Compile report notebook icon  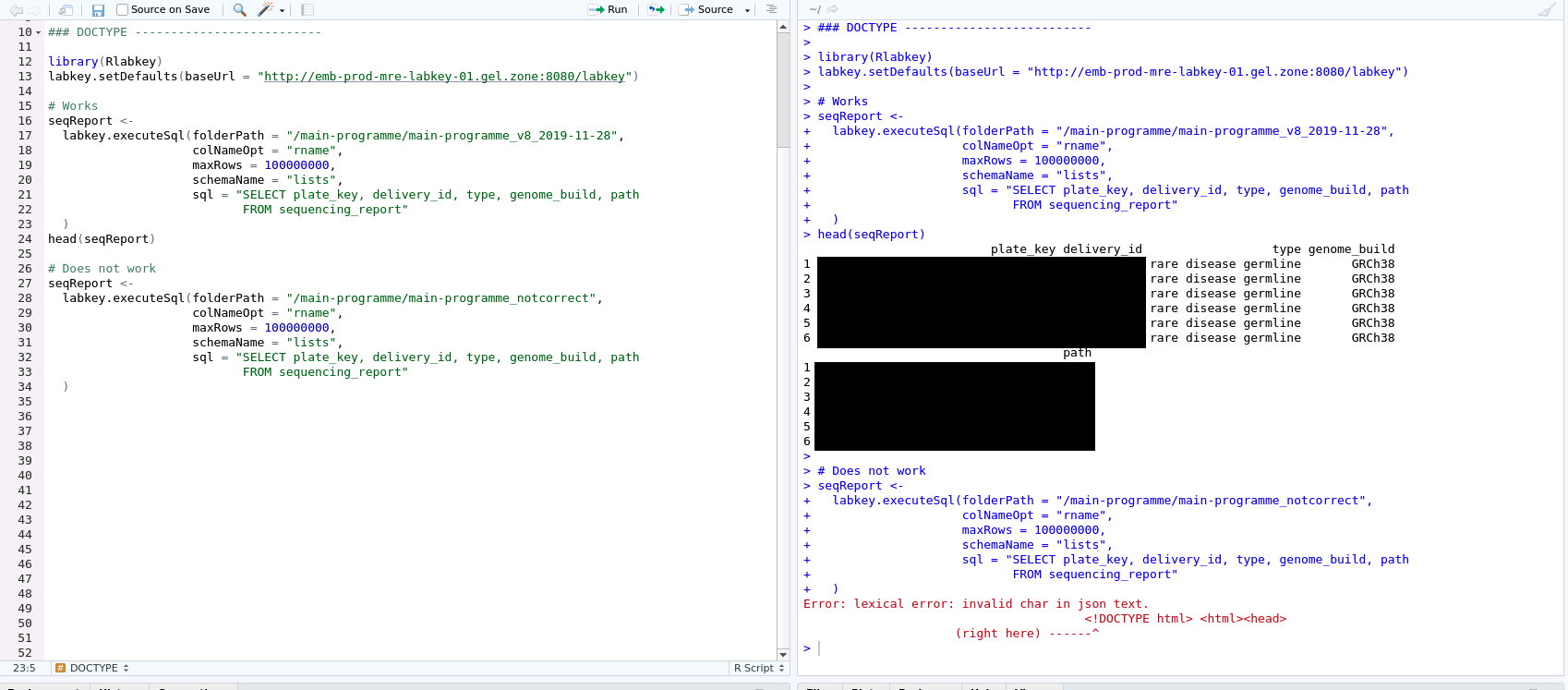308,10
